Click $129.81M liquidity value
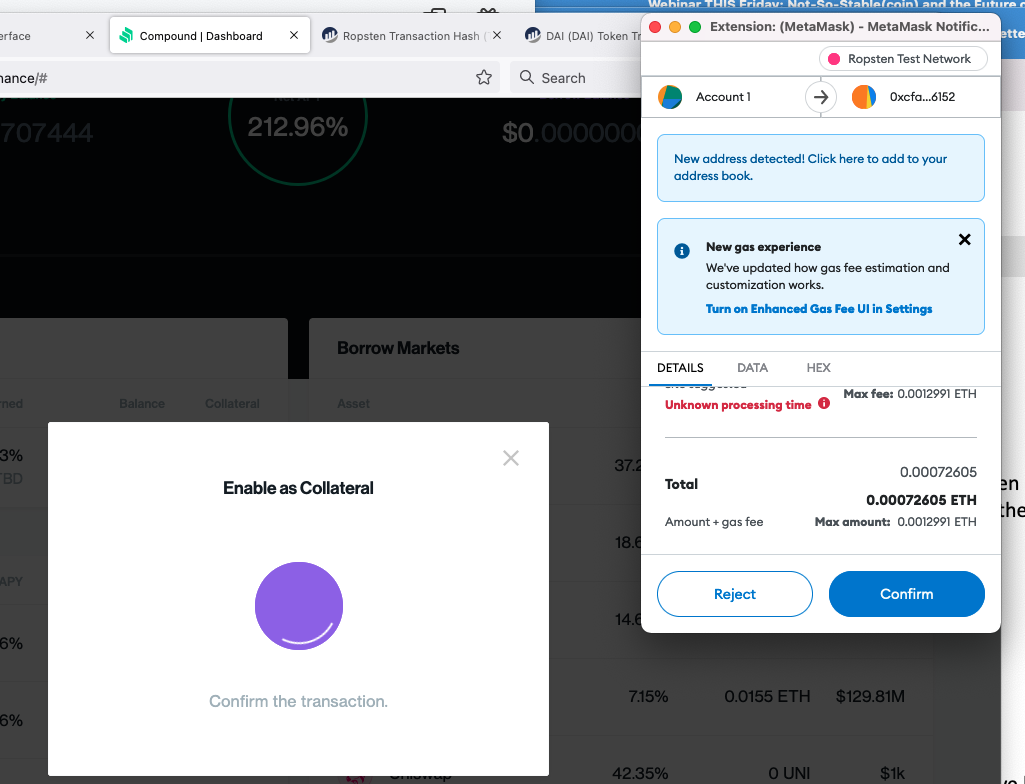 tap(870, 696)
